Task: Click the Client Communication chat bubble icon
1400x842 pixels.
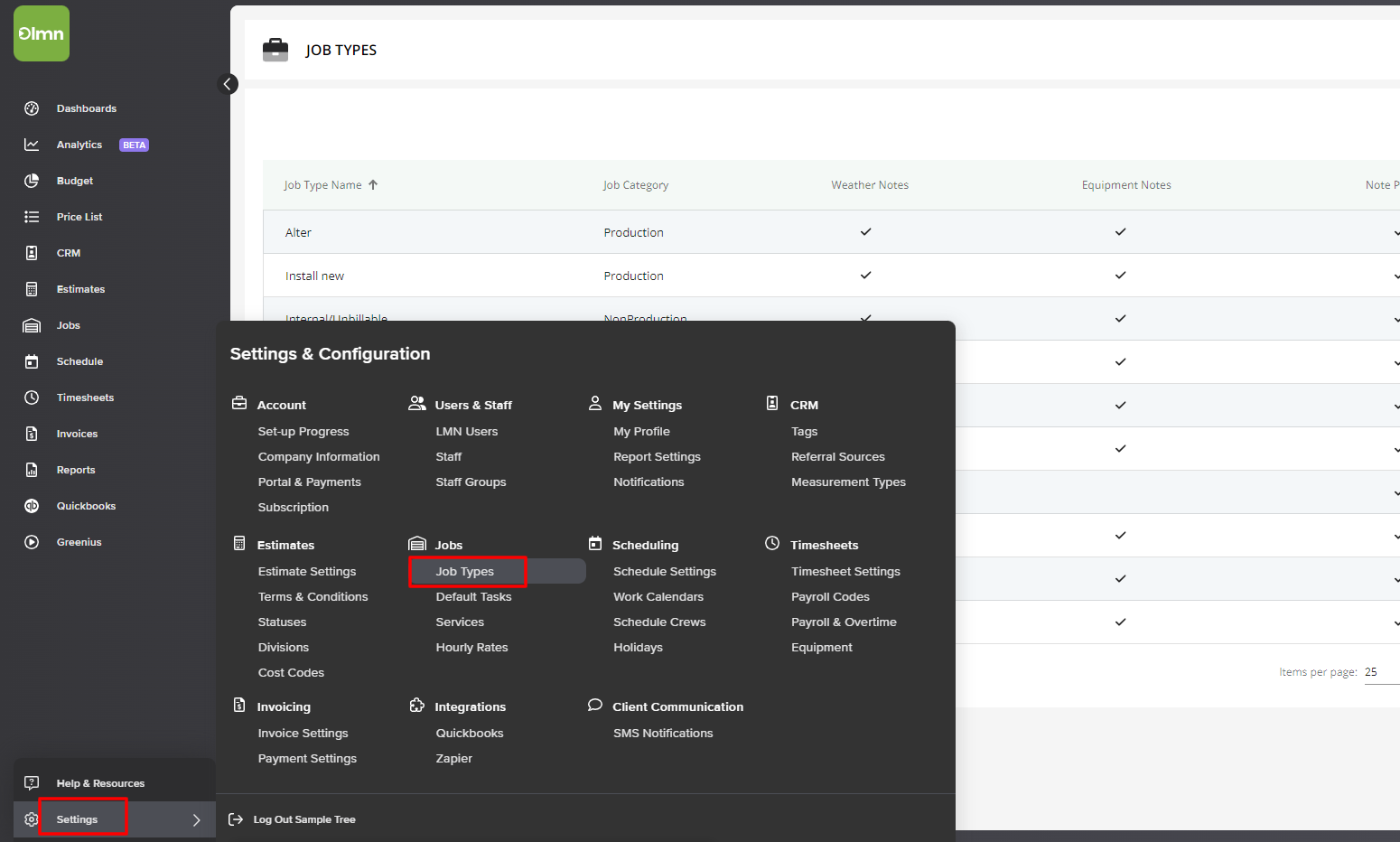Action: point(595,705)
